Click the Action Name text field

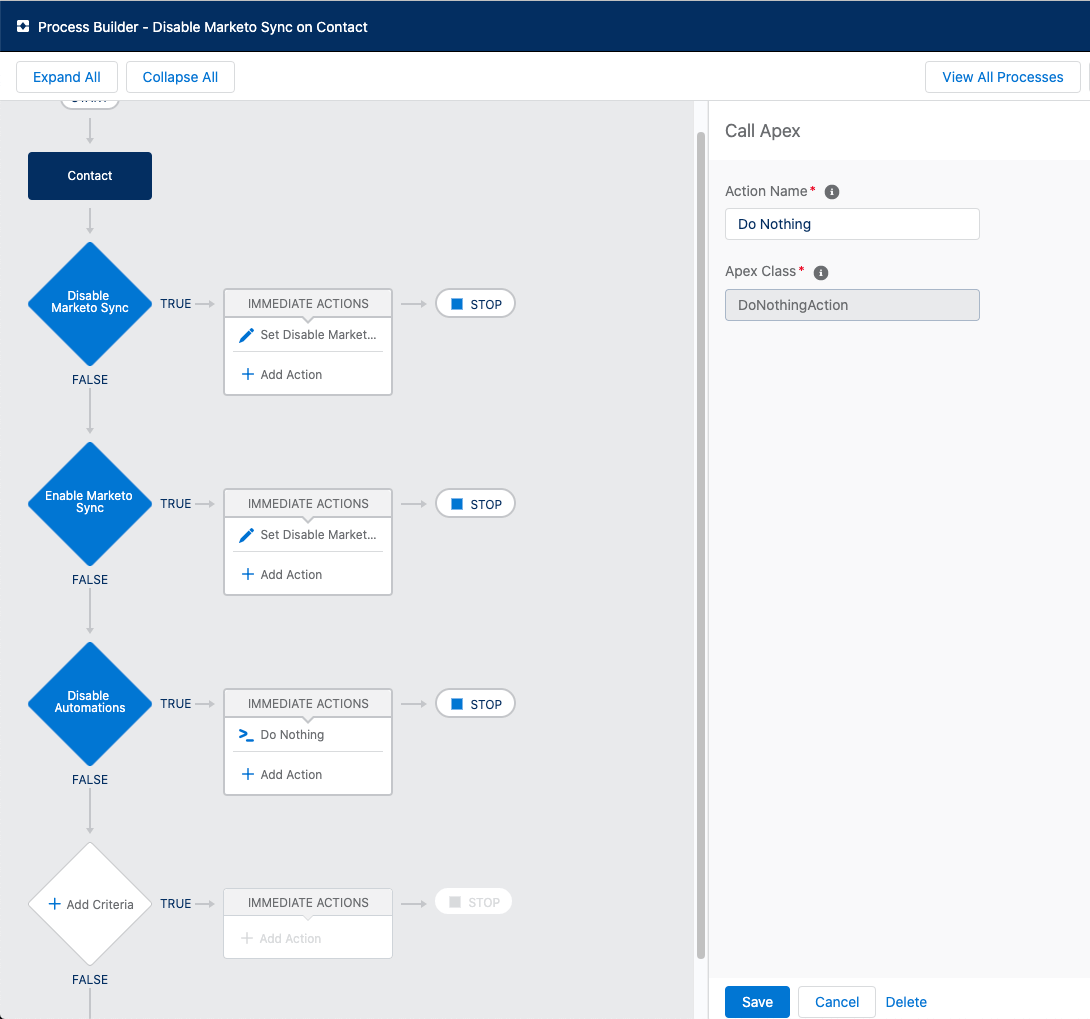coord(852,224)
